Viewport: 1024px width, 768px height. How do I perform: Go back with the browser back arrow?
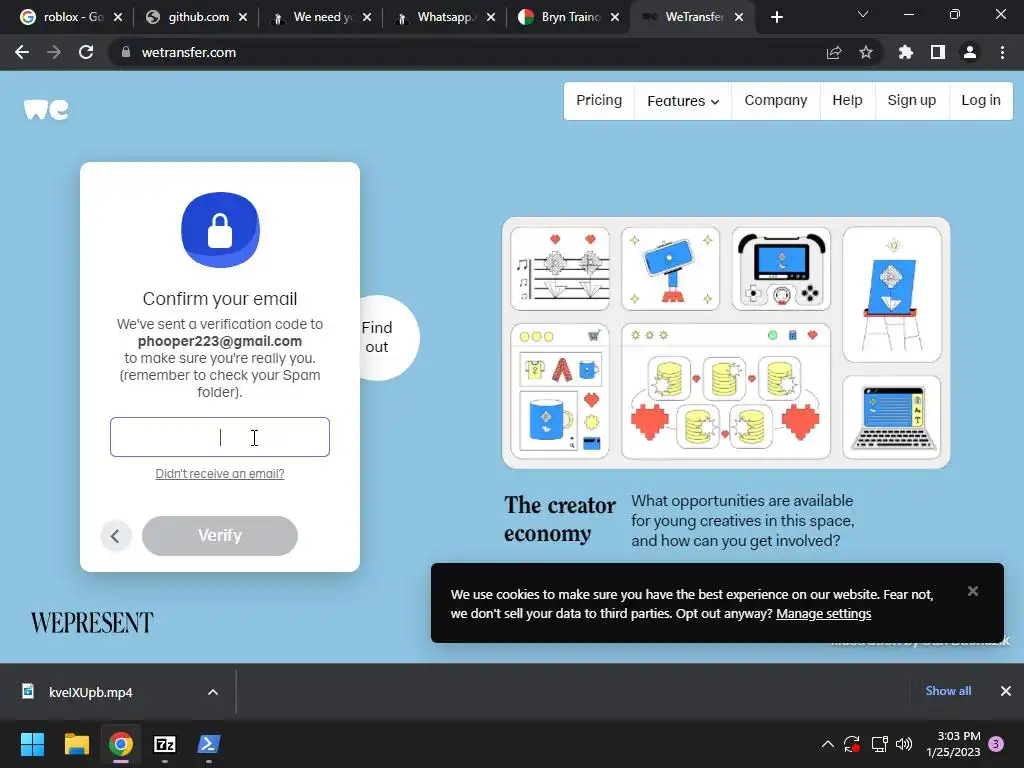tap(22, 52)
